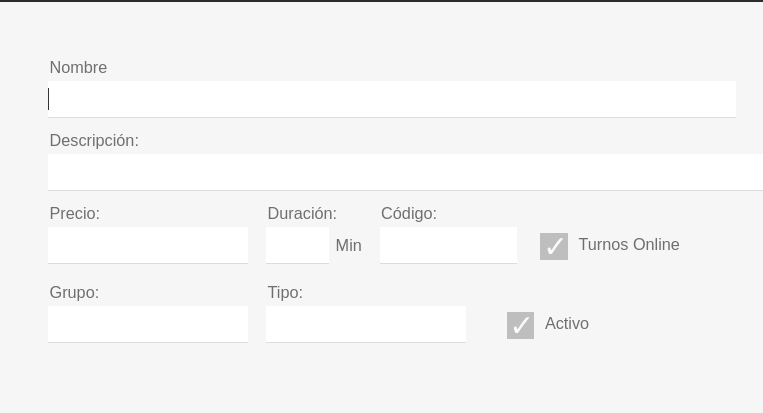Click the Activo label text

(x=567, y=324)
